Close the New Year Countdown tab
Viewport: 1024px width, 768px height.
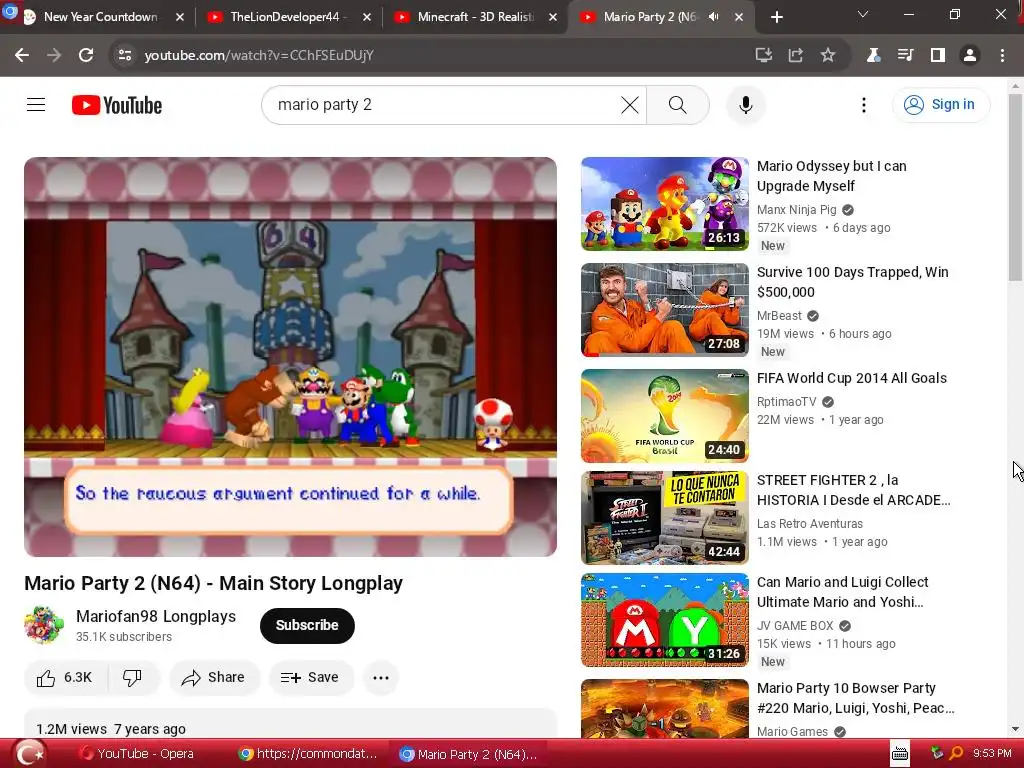tap(180, 17)
